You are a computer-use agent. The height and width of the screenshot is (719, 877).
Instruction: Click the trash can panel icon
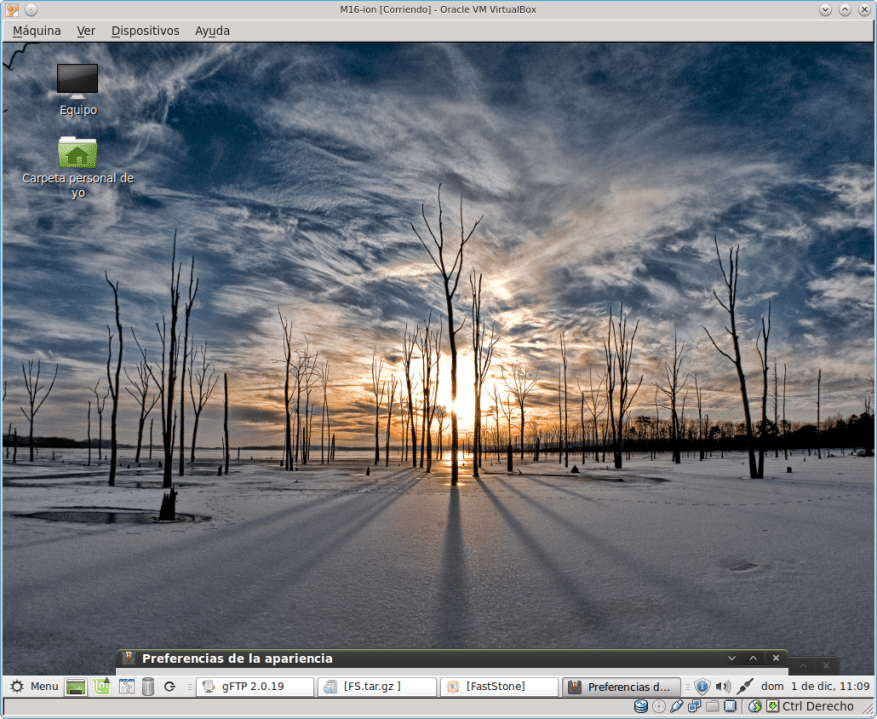148,687
